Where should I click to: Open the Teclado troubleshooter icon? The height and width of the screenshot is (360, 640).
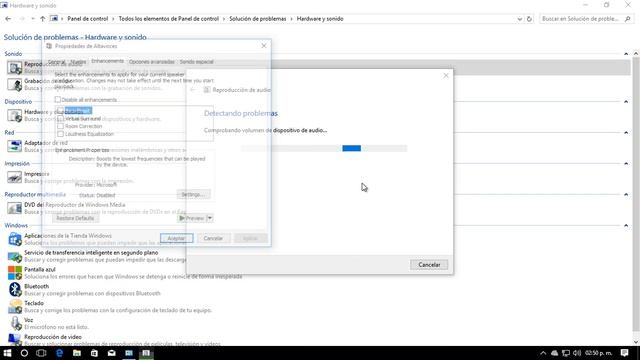[15, 306]
